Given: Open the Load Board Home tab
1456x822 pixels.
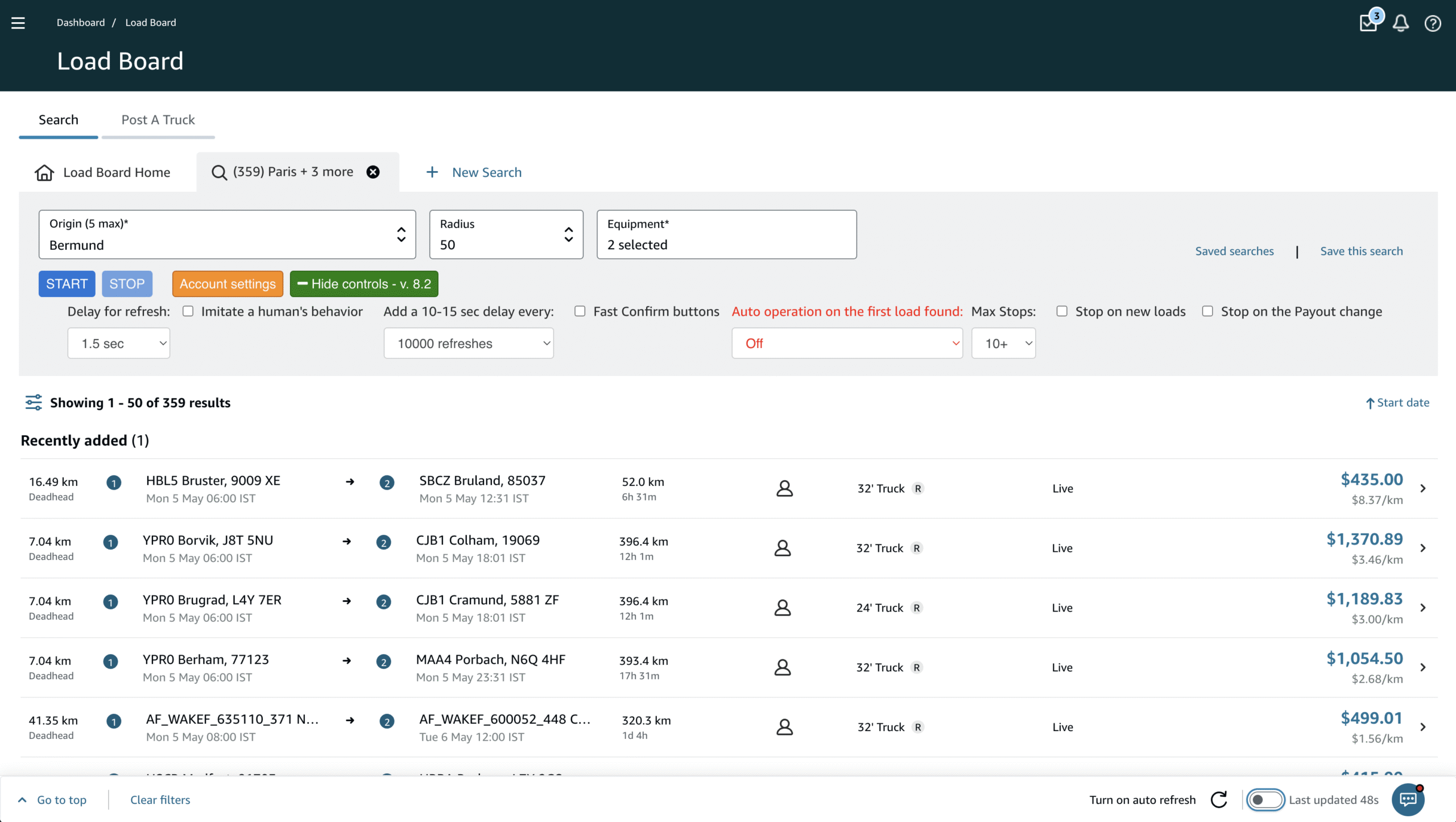Looking at the screenshot, I should pos(103,172).
